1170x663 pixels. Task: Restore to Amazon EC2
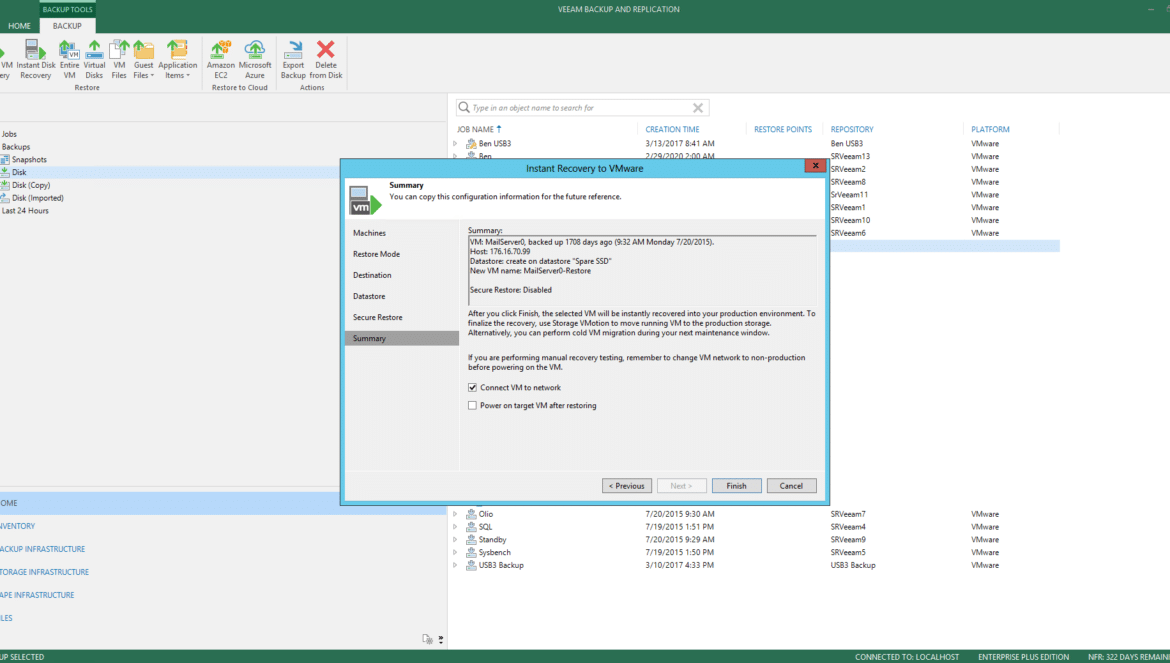click(x=221, y=59)
